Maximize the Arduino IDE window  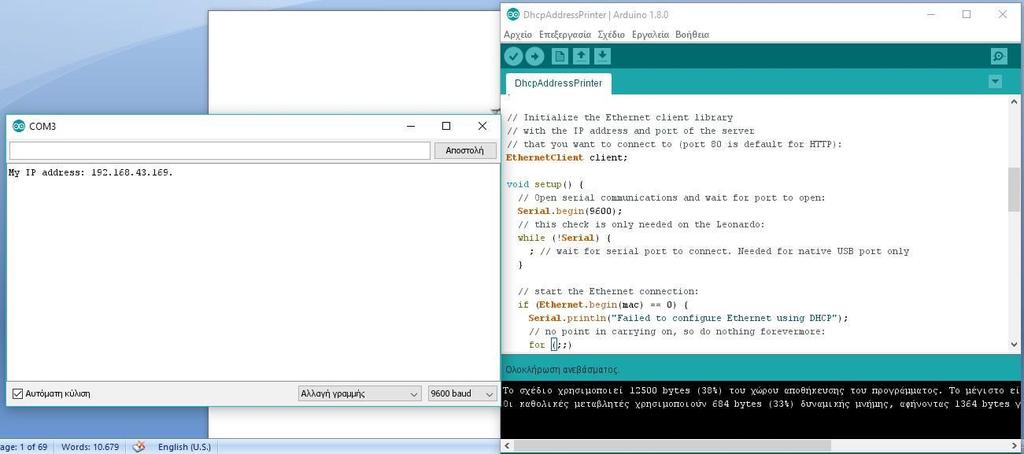967,14
